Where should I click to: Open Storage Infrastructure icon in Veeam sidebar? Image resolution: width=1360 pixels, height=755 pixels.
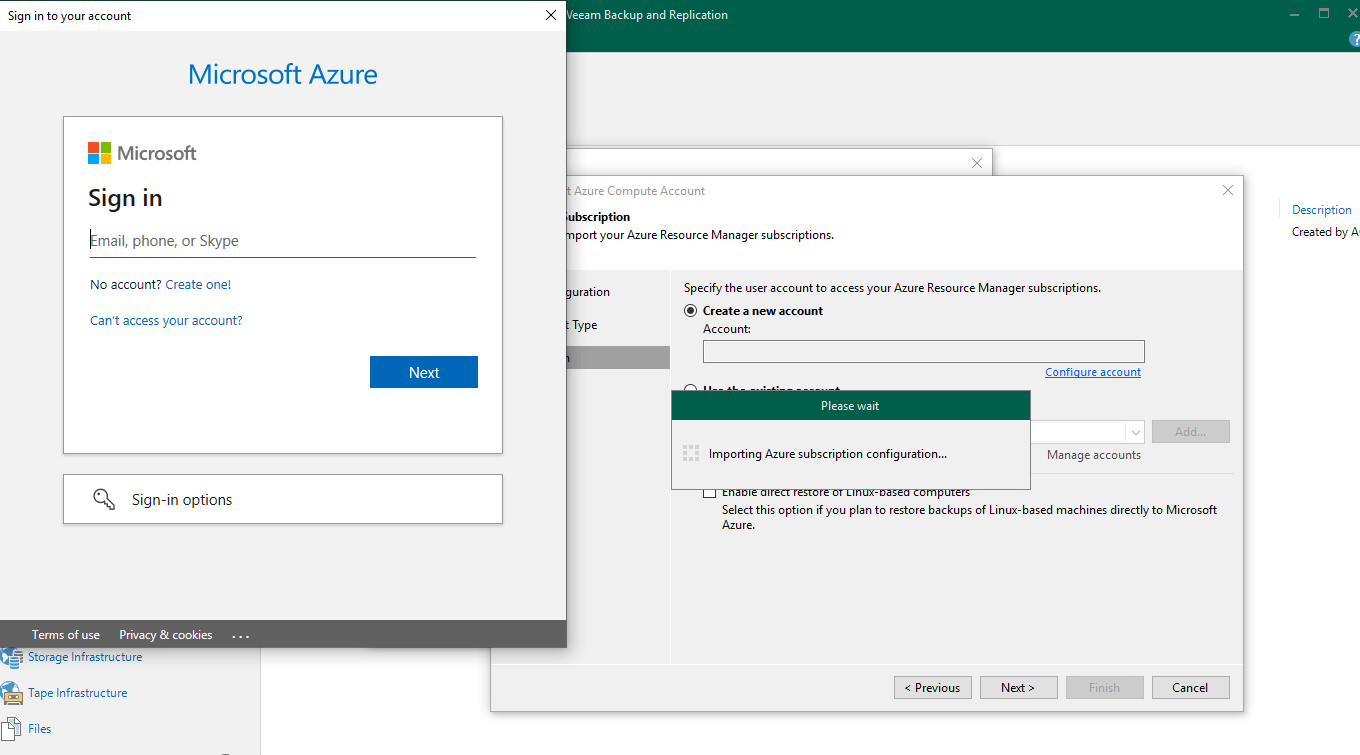[x=12, y=657]
